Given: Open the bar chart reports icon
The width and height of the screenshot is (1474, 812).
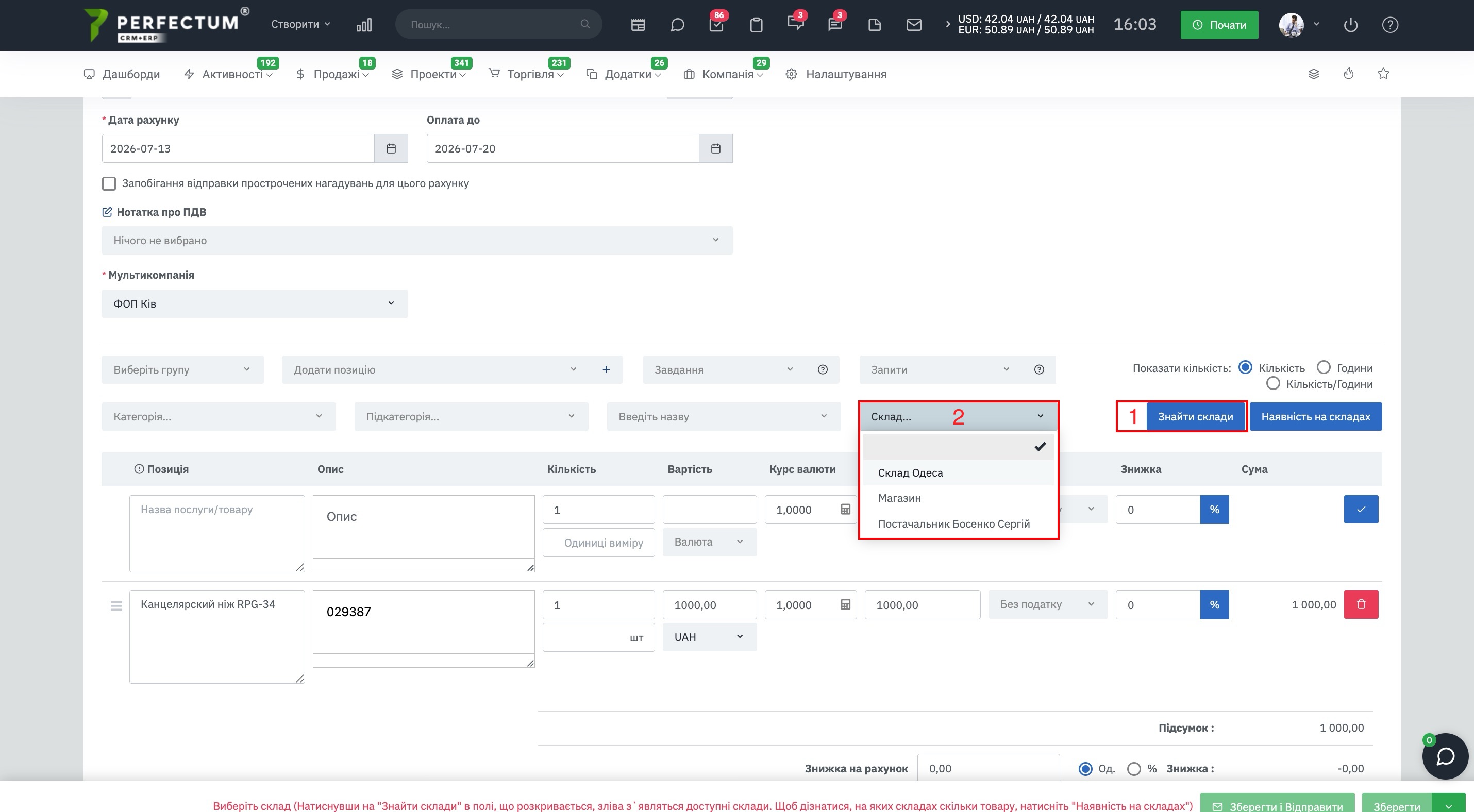Looking at the screenshot, I should pyautogui.click(x=364, y=25).
